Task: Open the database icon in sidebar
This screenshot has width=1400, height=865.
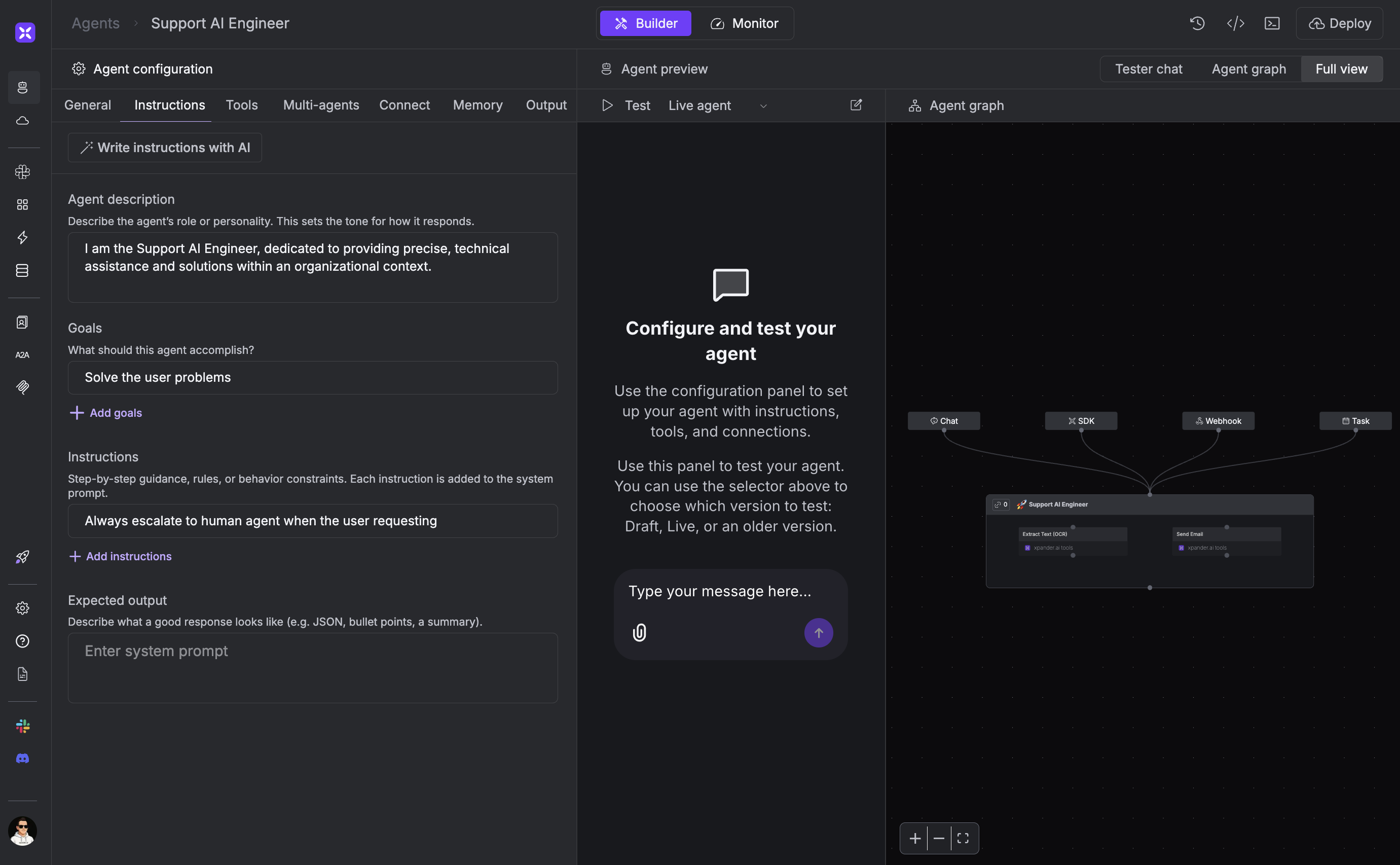Action: (x=23, y=270)
